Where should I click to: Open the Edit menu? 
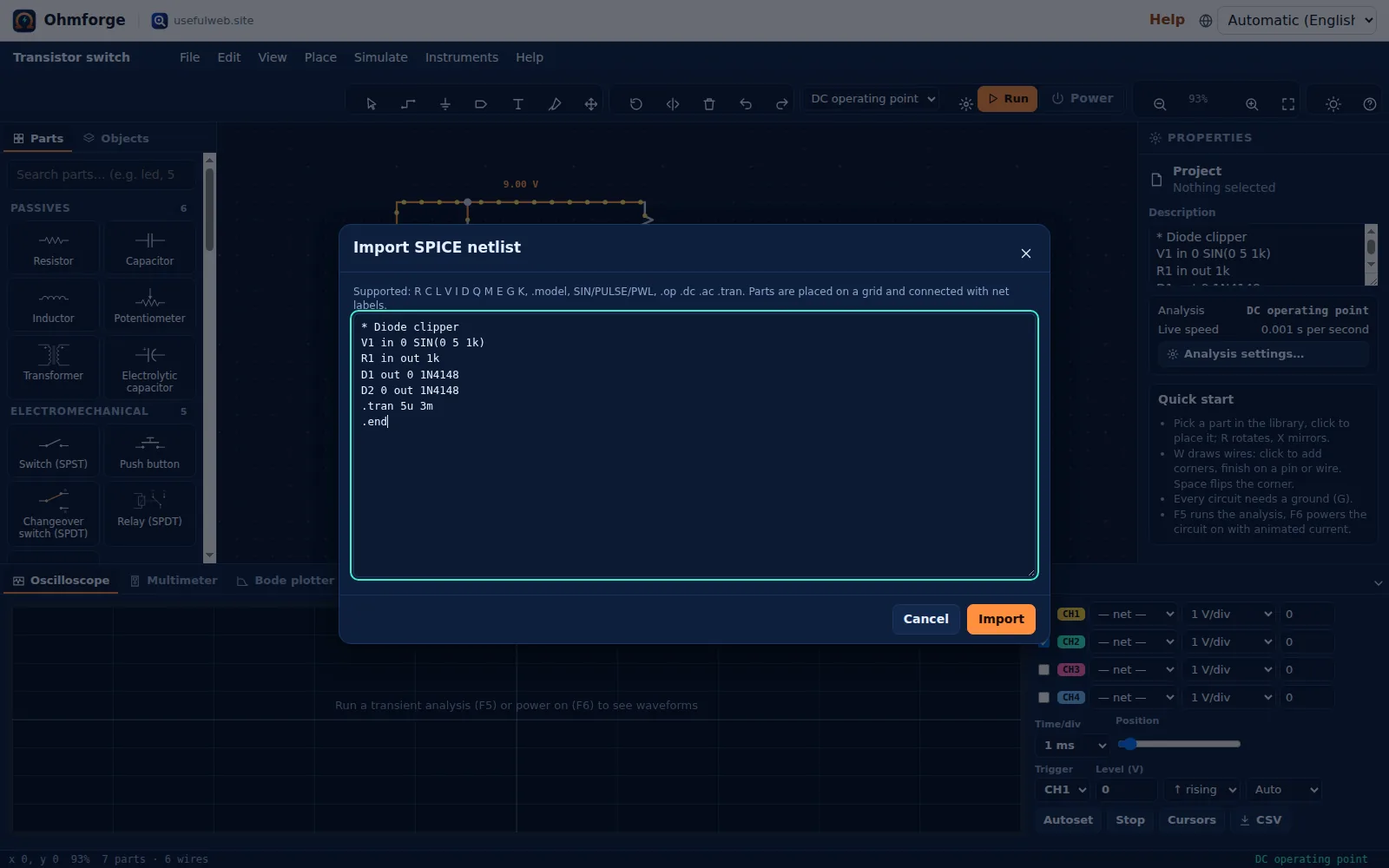[x=229, y=57]
